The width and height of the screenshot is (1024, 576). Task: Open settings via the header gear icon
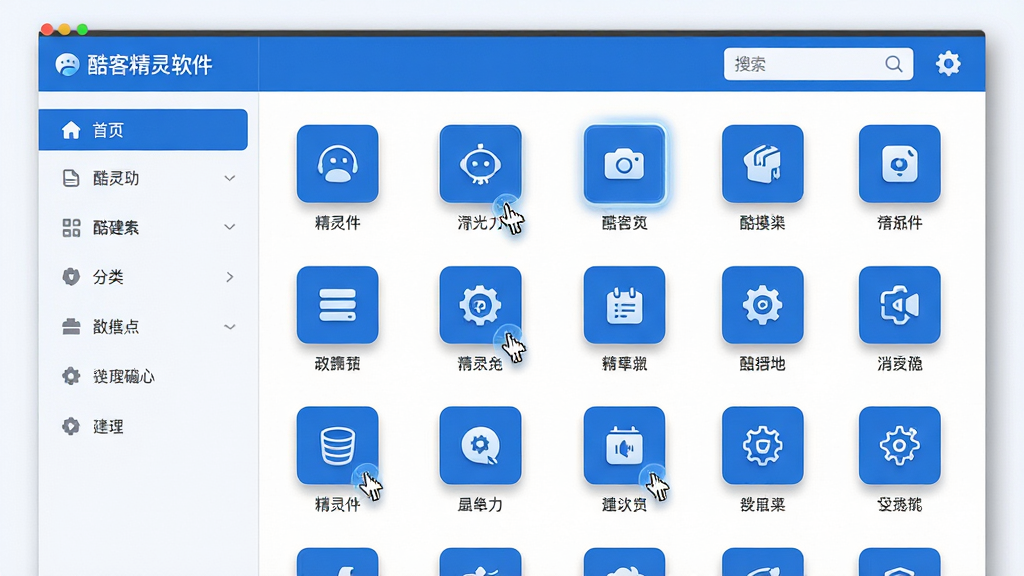[948, 64]
